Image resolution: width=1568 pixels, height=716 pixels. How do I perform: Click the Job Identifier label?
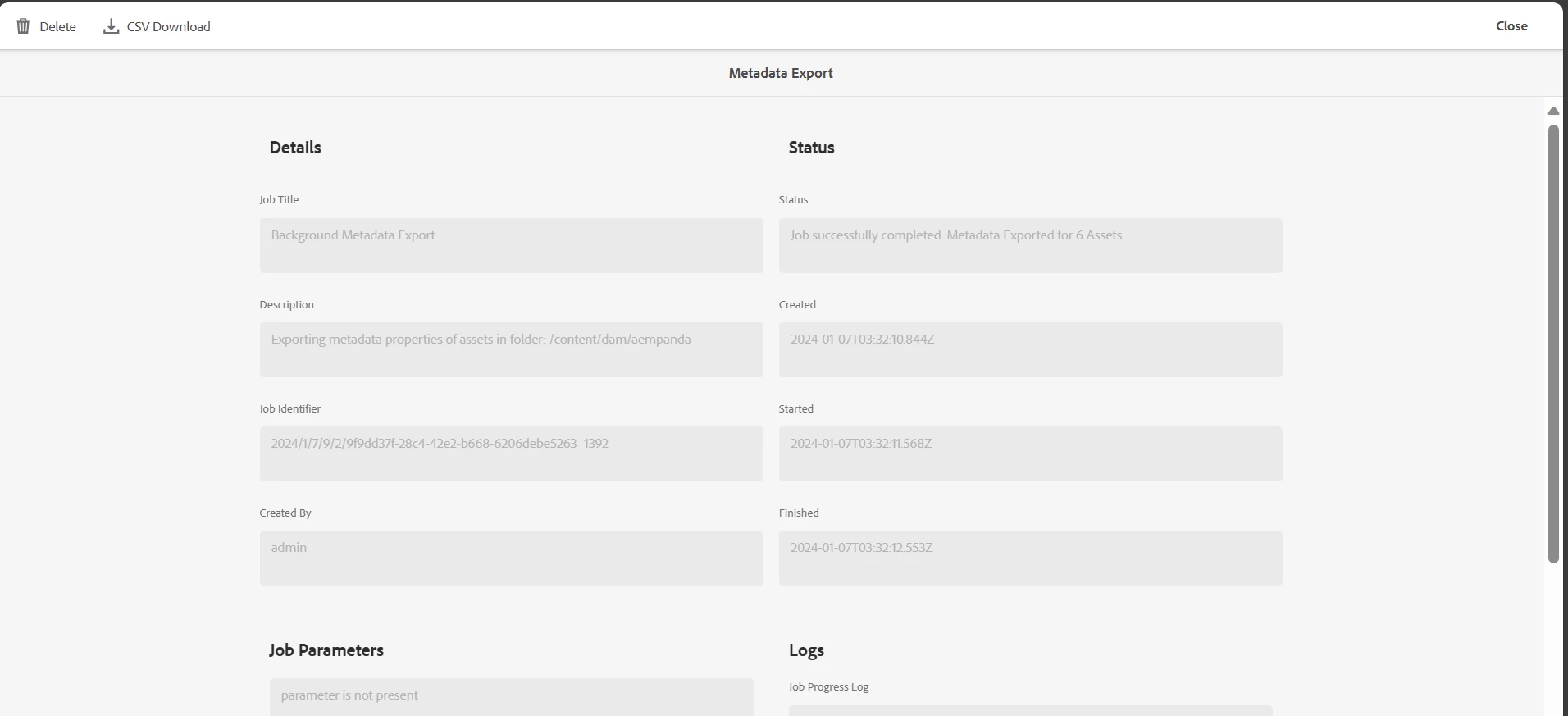click(289, 408)
